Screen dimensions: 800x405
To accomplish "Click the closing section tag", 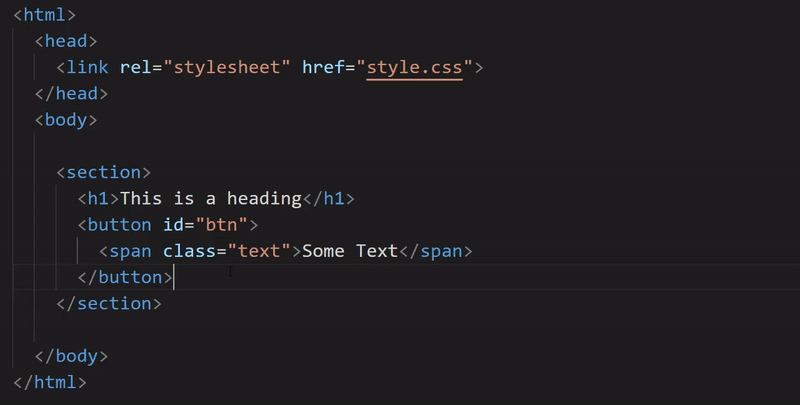I will click(109, 303).
